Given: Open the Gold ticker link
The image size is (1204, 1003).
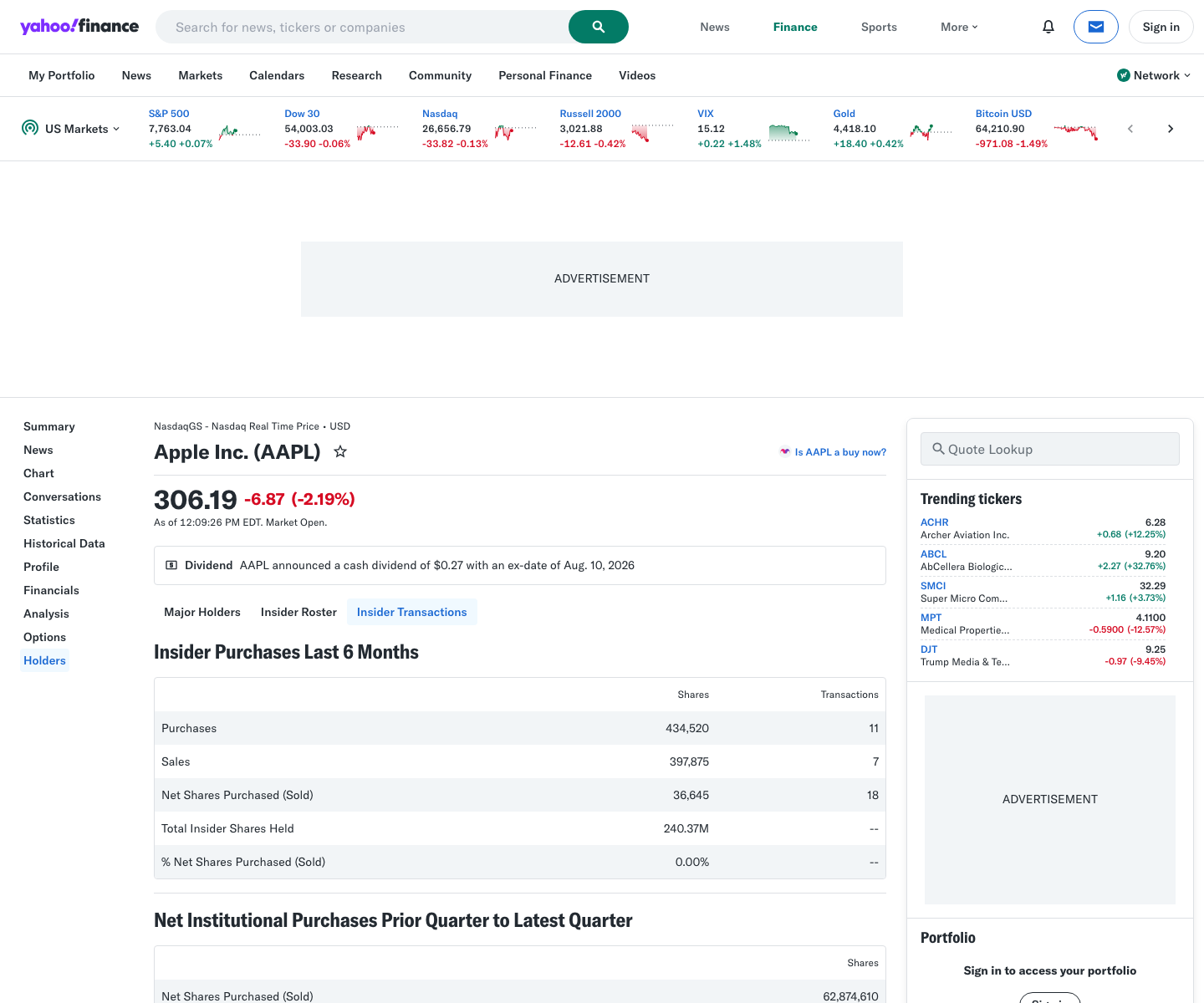Looking at the screenshot, I should click(844, 114).
